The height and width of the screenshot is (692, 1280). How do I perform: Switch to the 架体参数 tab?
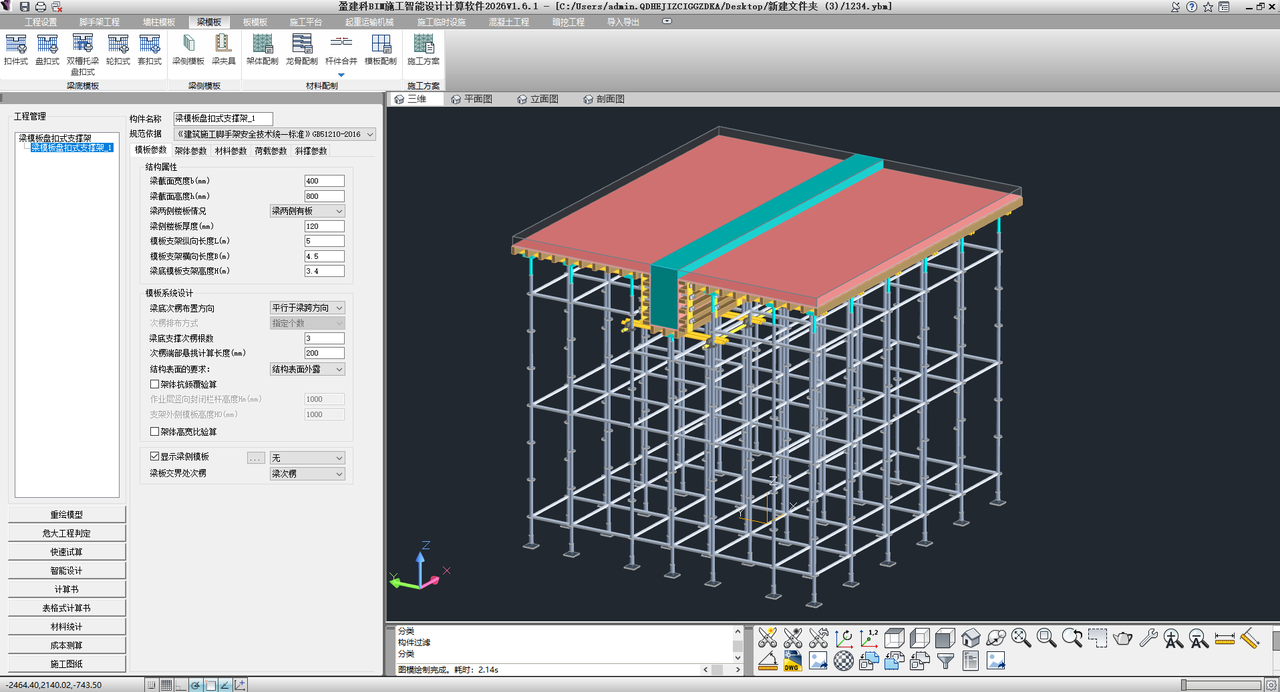pyautogui.click(x=190, y=151)
